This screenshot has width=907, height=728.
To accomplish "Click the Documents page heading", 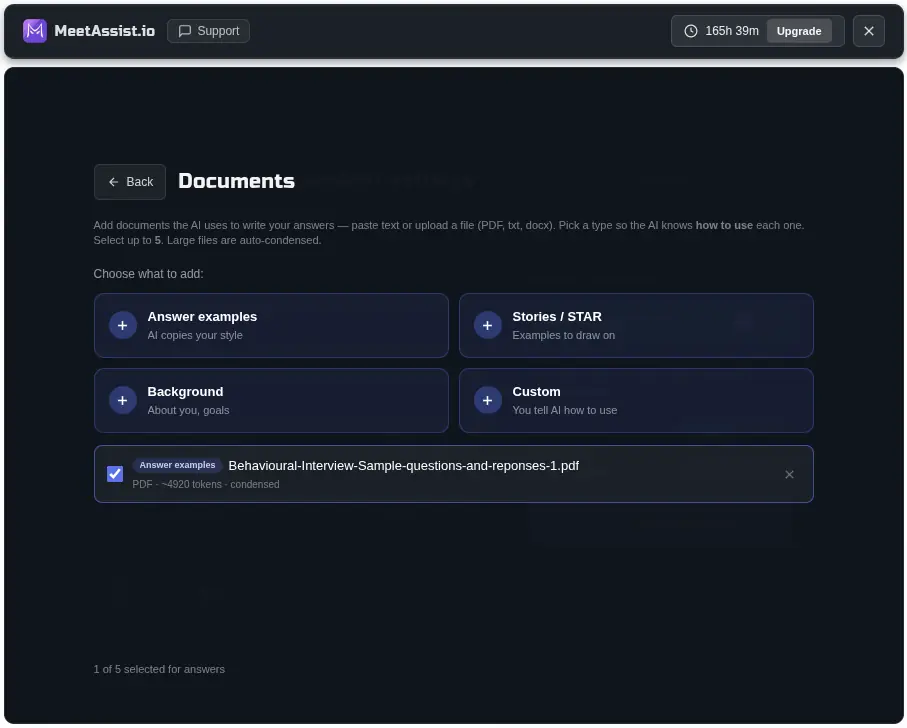I will click(237, 181).
